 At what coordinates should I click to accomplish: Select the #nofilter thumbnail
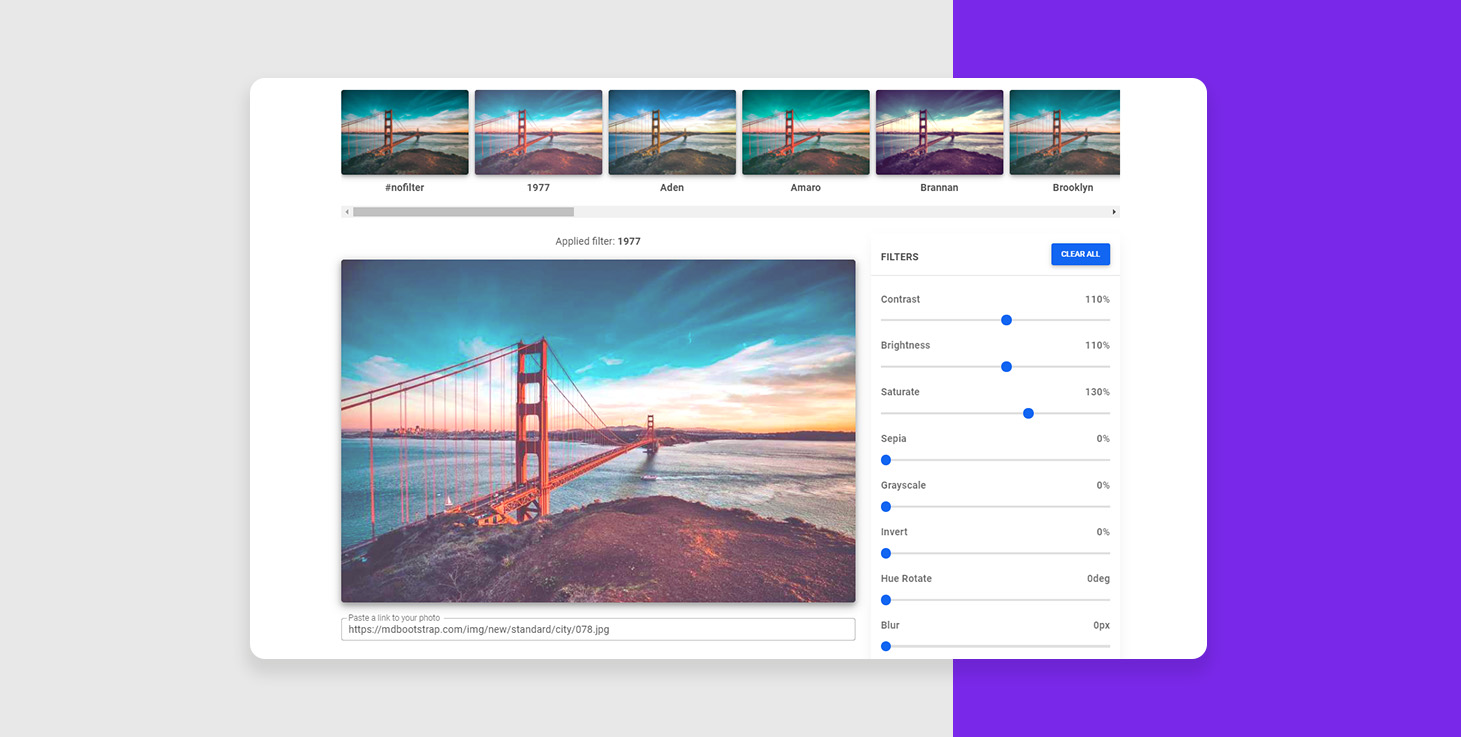point(404,132)
